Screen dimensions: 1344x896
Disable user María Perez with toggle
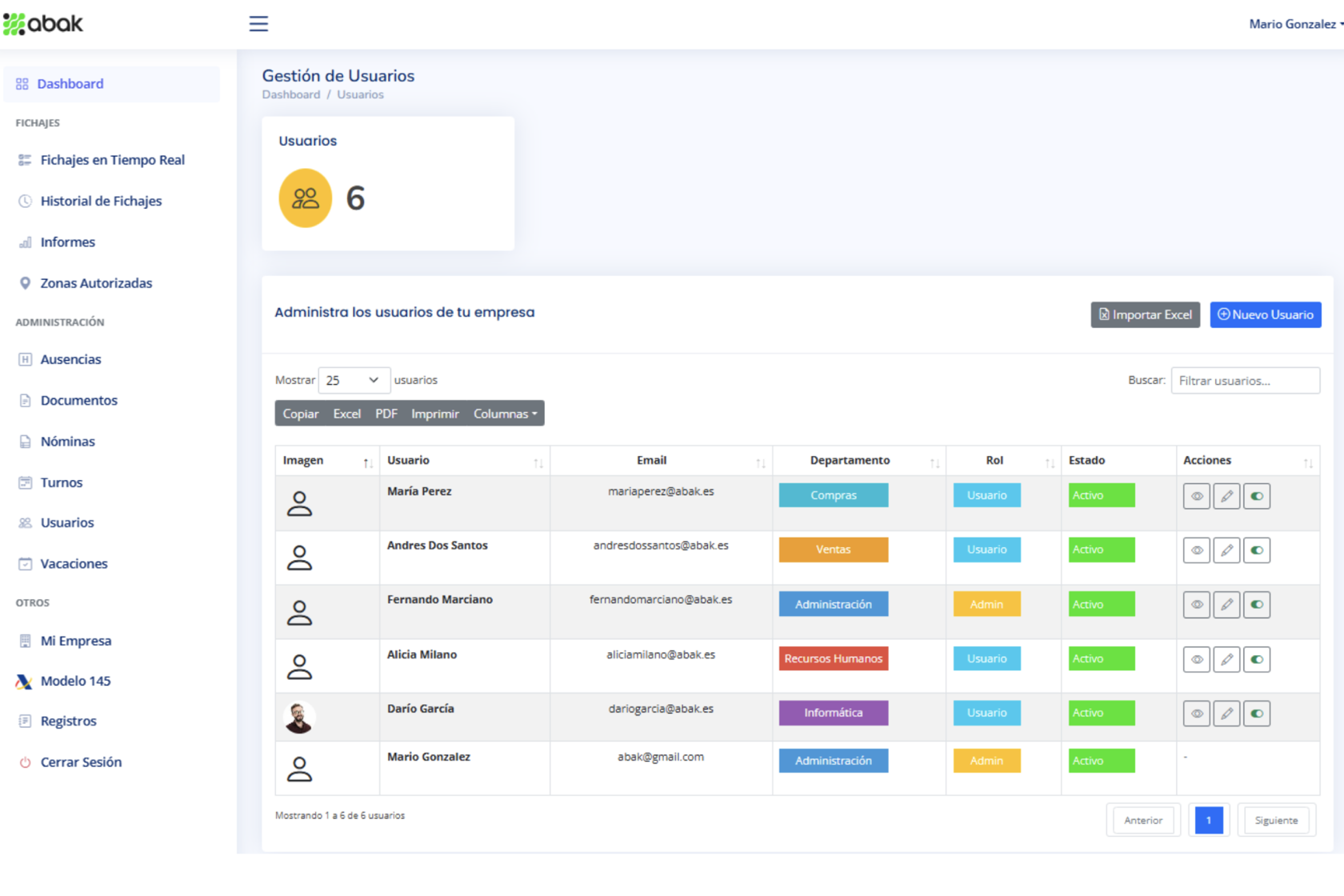coord(1257,496)
